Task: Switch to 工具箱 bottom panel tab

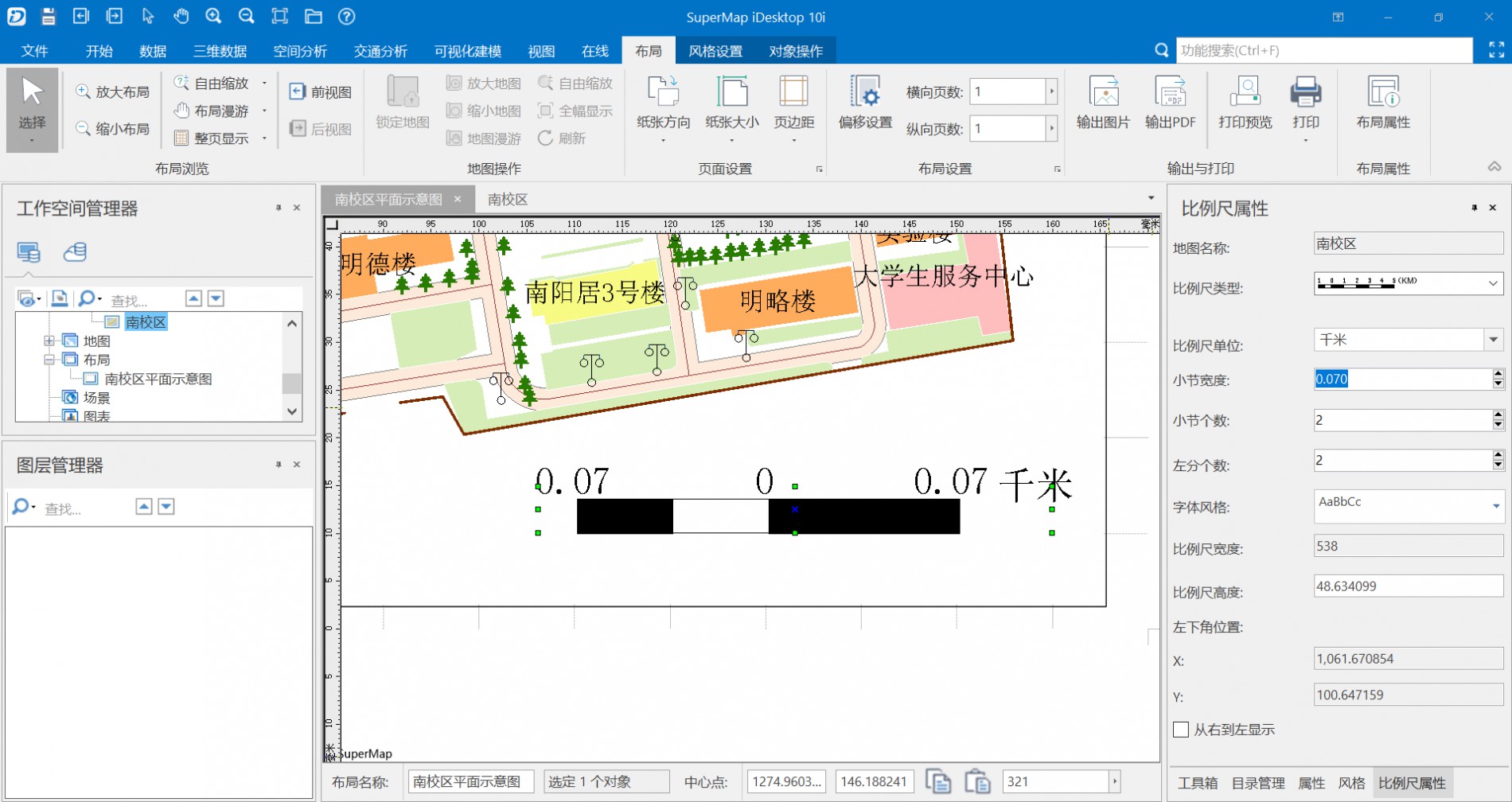Action: [x=1198, y=783]
